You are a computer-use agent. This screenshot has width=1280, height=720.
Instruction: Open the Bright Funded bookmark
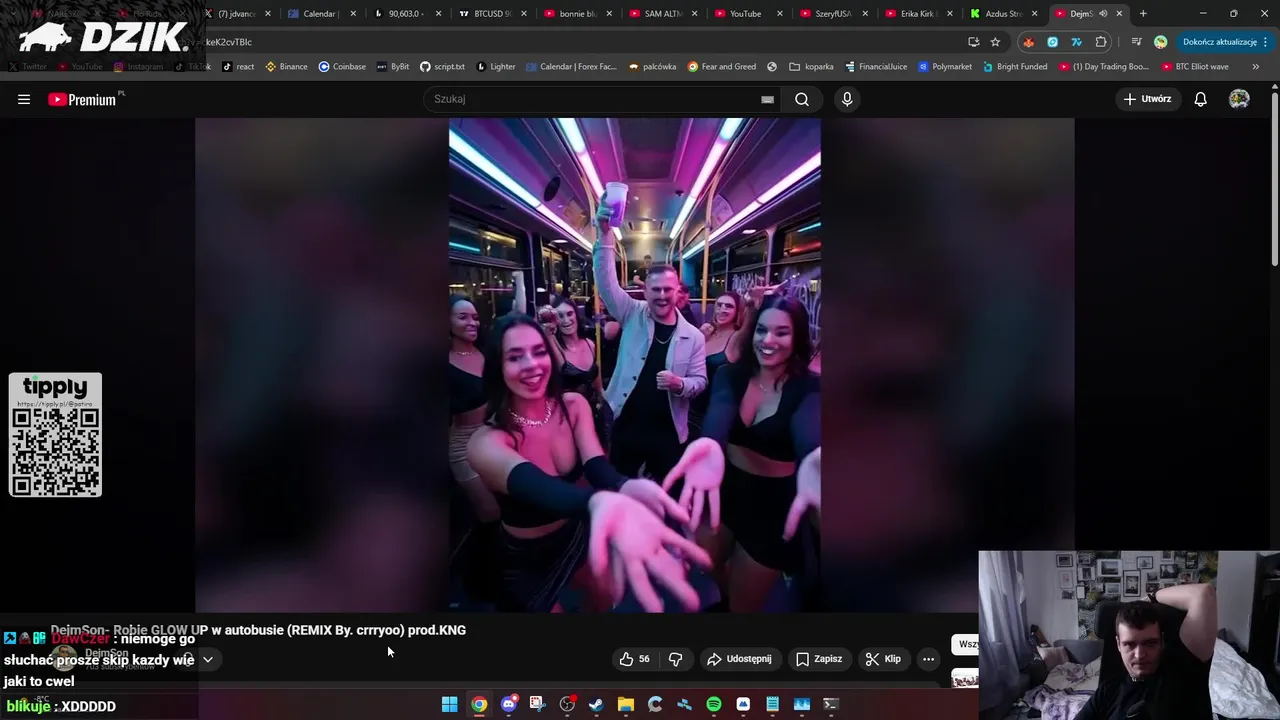1015,67
